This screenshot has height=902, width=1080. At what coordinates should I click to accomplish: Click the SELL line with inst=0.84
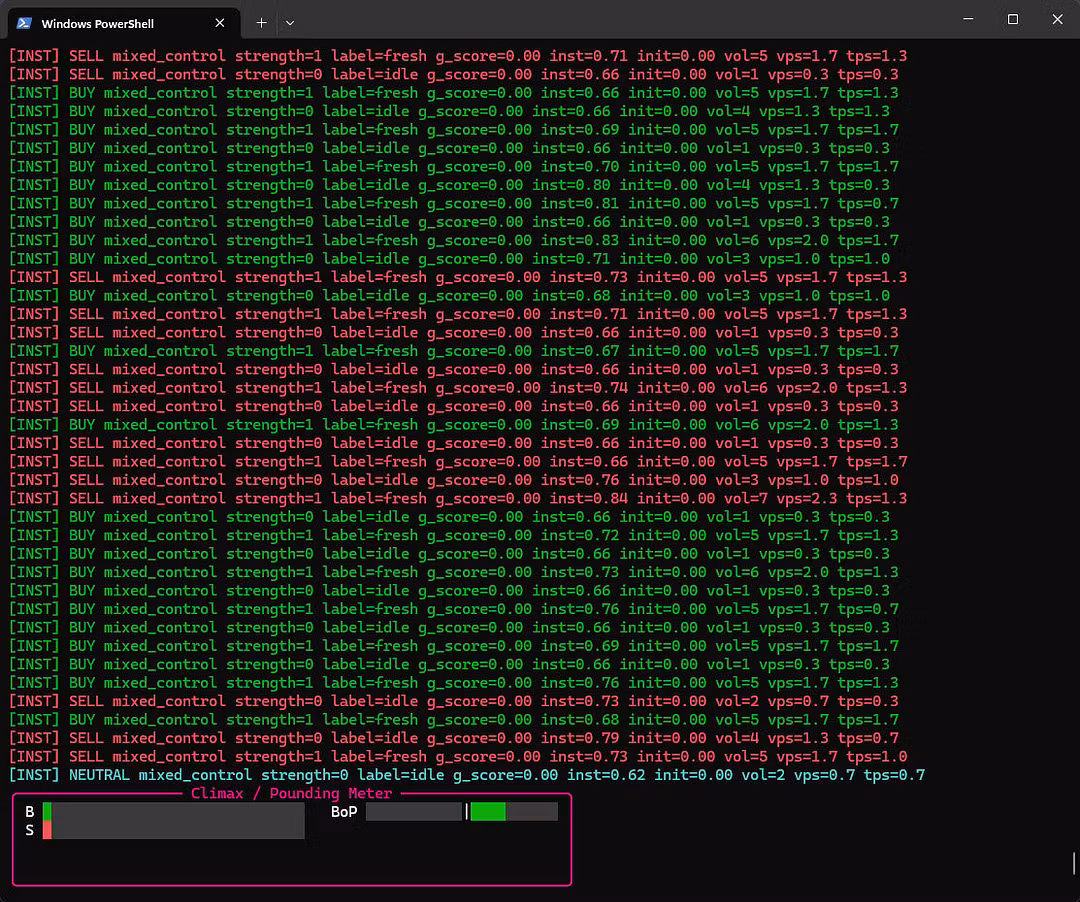coord(458,498)
